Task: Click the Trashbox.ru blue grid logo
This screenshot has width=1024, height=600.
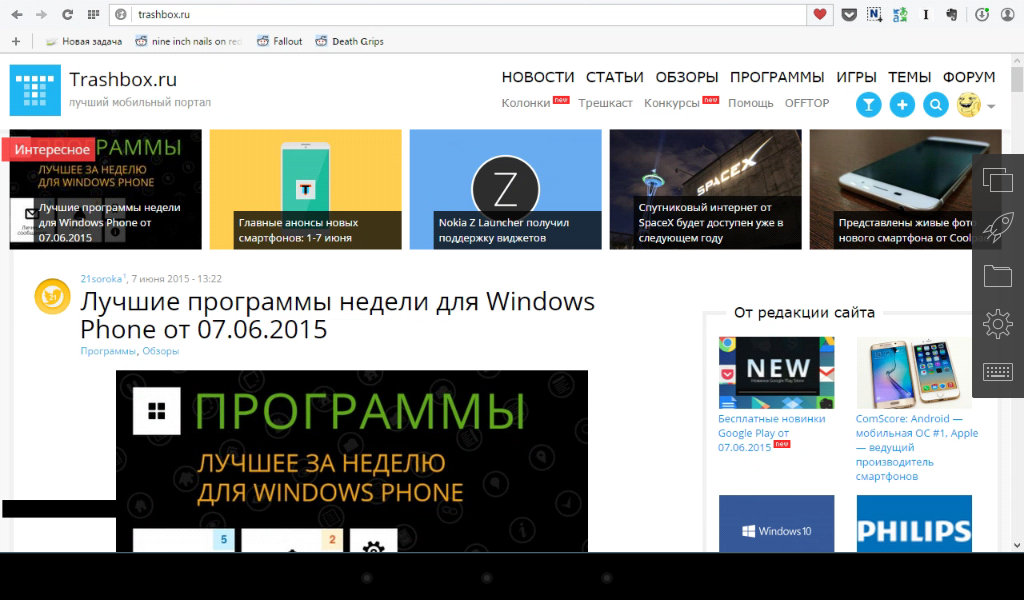Action: pyautogui.click(x=35, y=90)
